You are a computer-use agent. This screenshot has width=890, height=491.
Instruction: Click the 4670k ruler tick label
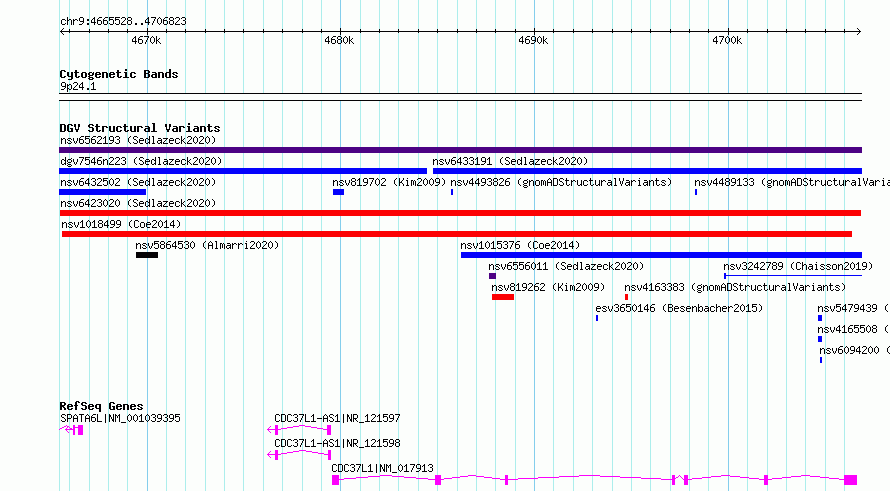tap(146, 40)
